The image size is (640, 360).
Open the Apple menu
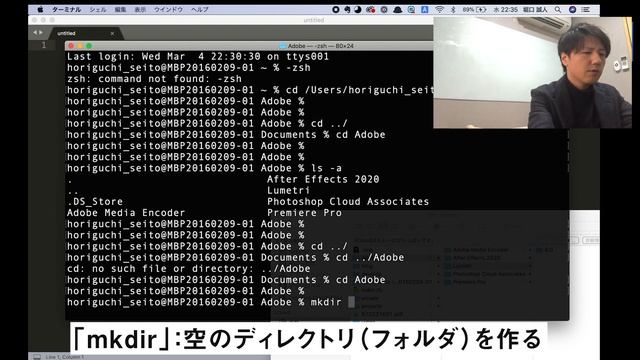click(40, 9)
